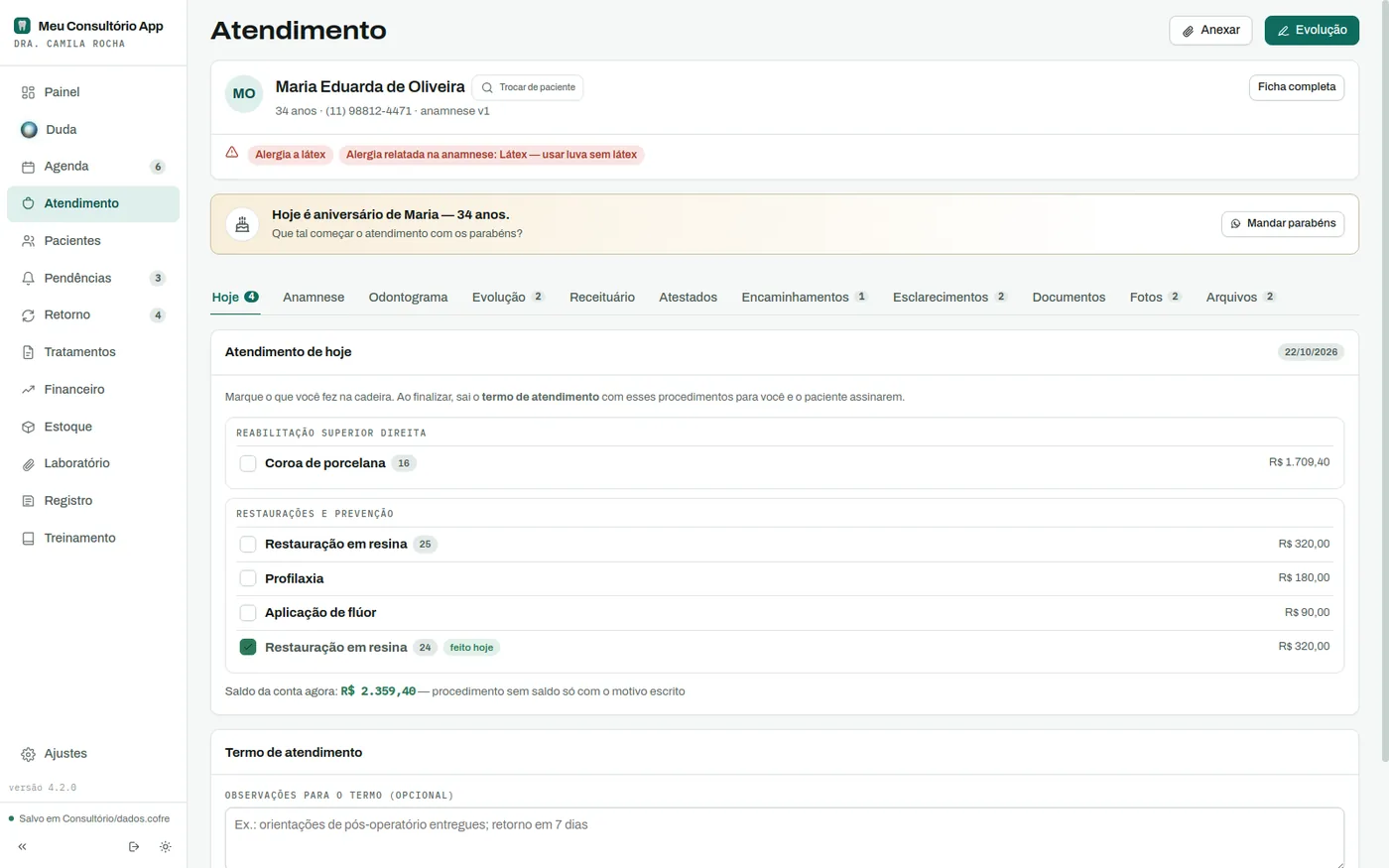
Task: Select Atendimento in the sidebar
Action: click(x=93, y=203)
